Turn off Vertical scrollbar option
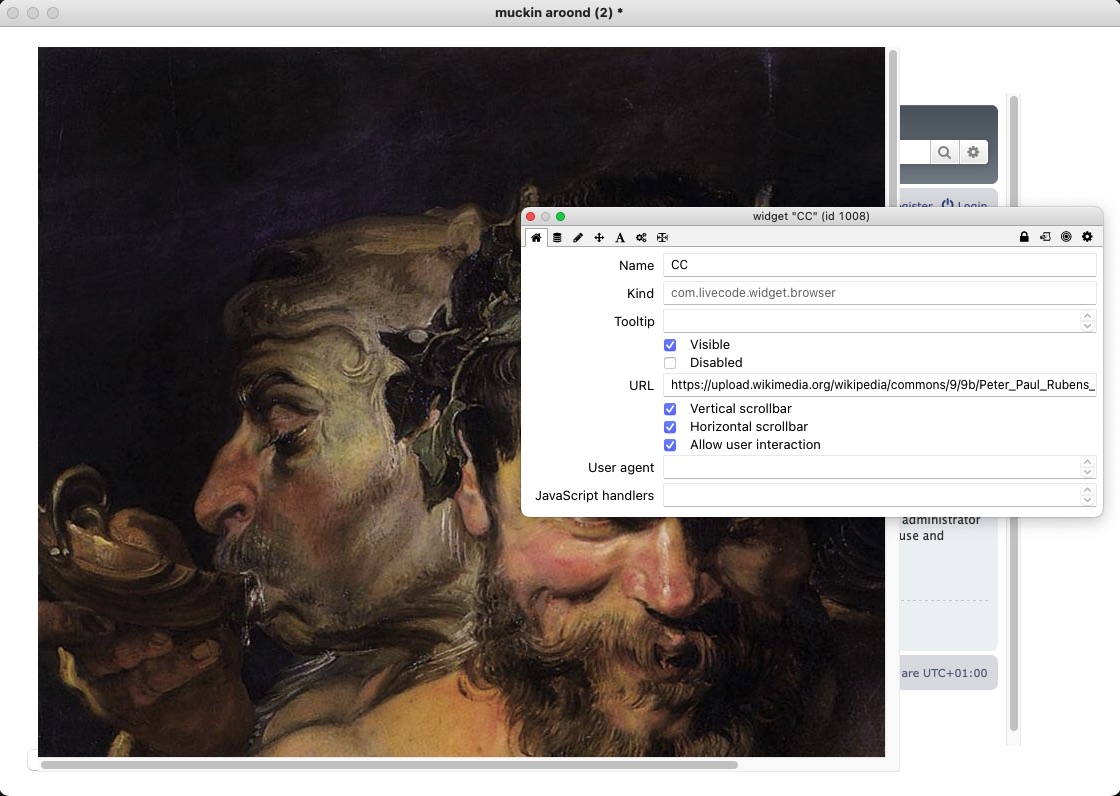 coord(670,409)
